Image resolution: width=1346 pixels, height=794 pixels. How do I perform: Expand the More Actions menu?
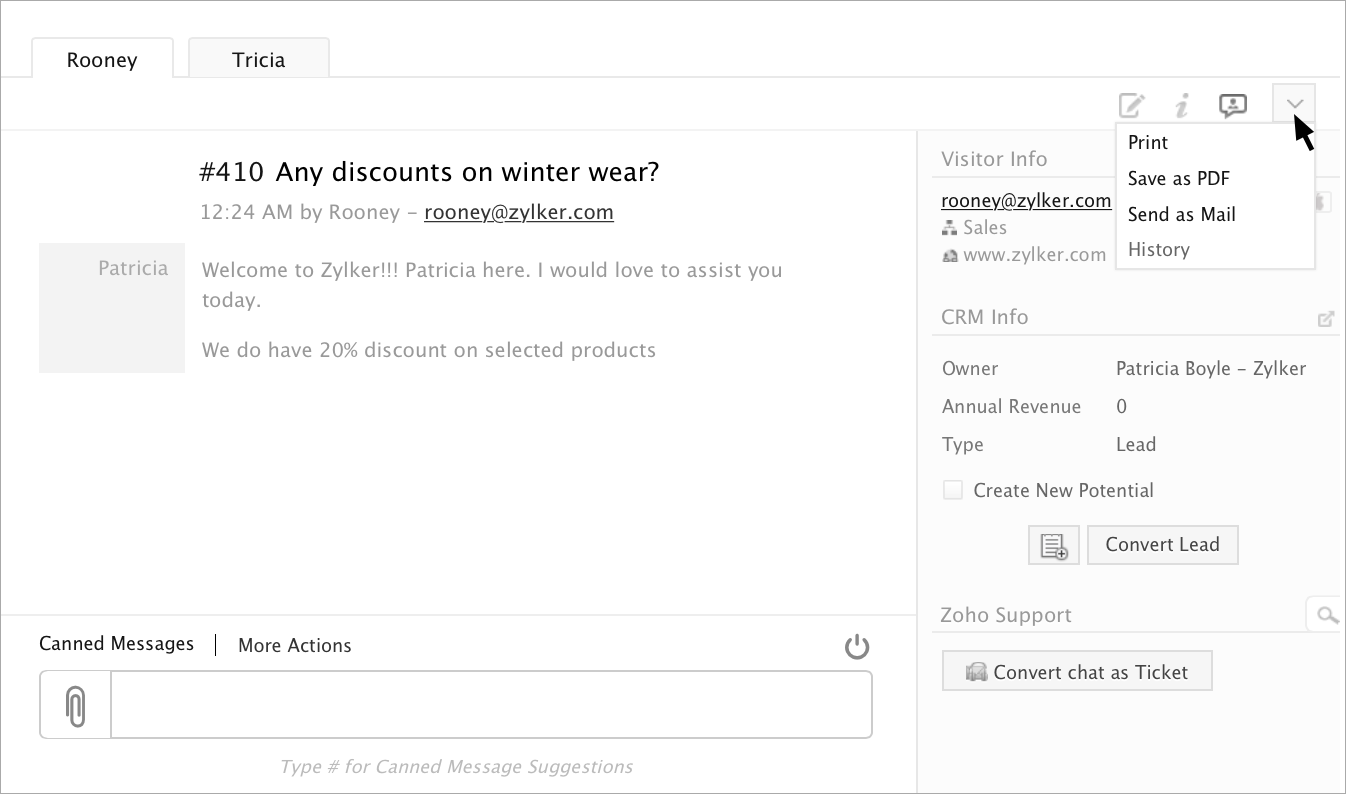click(295, 646)
